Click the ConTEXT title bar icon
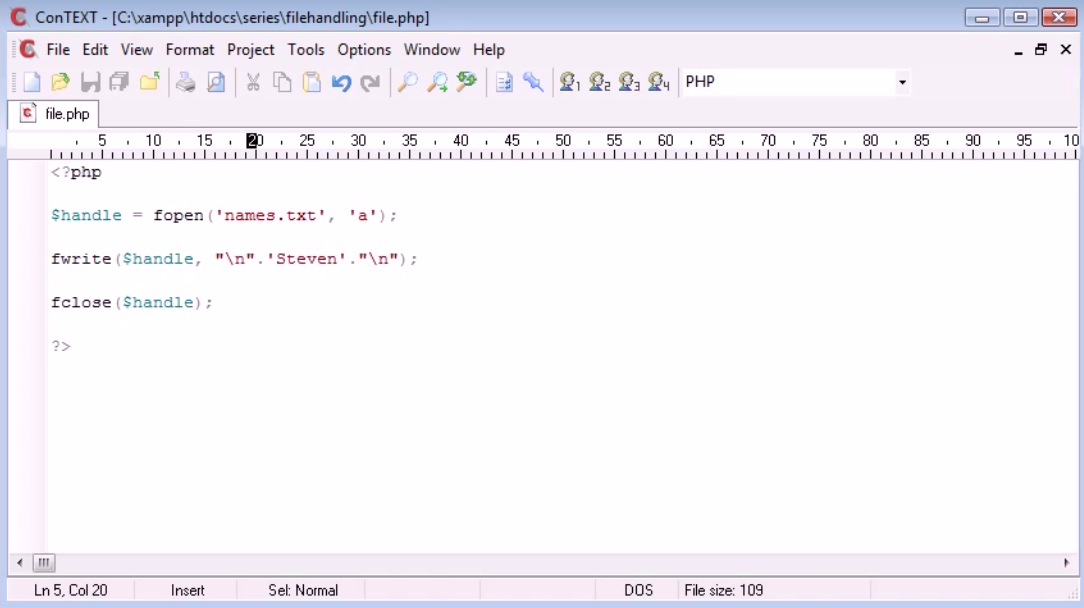Viewport: 1084px width, 608px height. tap(18, 17)
